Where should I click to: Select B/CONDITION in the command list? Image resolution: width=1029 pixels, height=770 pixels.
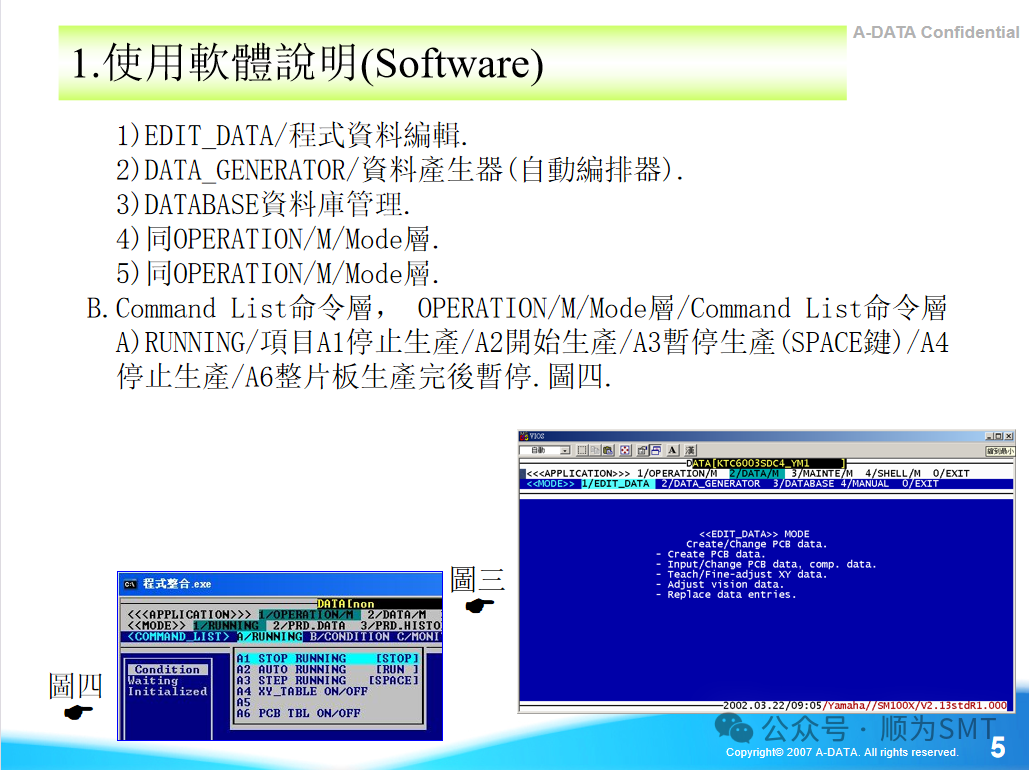350,637
